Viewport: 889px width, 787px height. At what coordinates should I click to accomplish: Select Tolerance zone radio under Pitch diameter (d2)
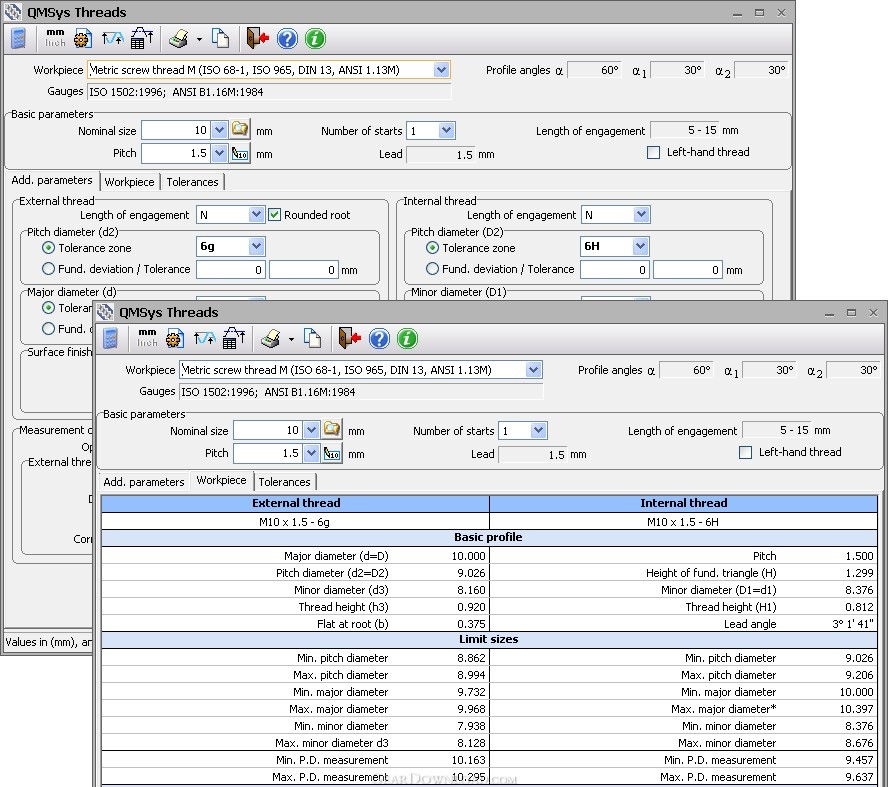click(x=48, y=248)
